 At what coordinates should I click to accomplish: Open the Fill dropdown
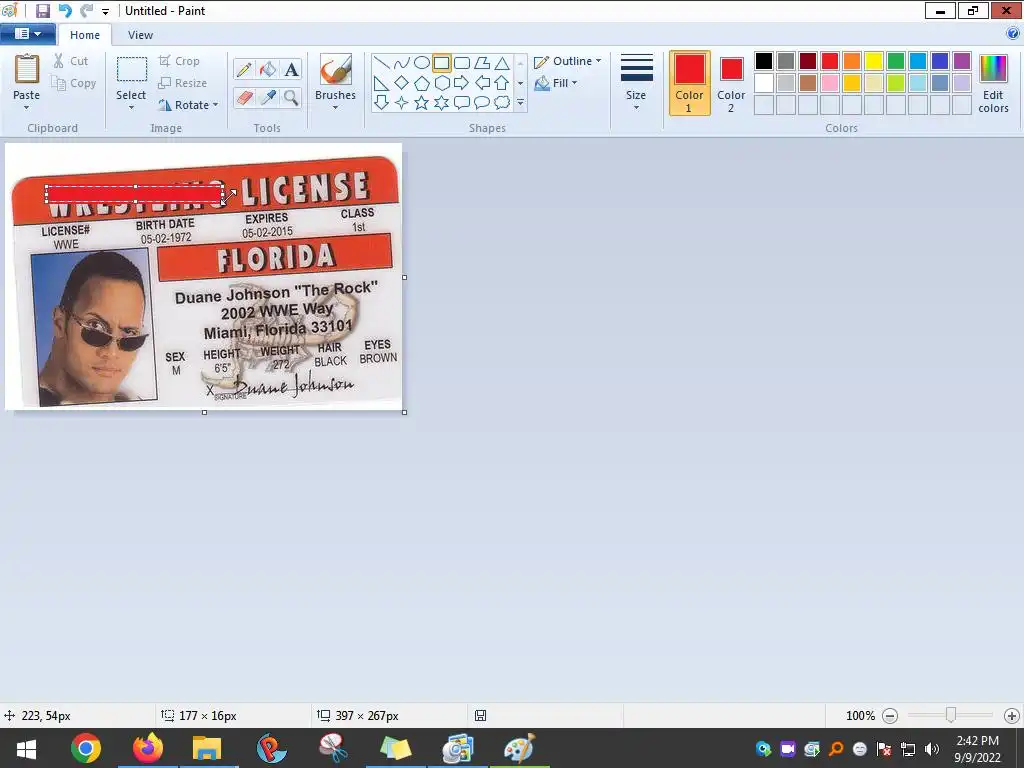click(556, 83)
